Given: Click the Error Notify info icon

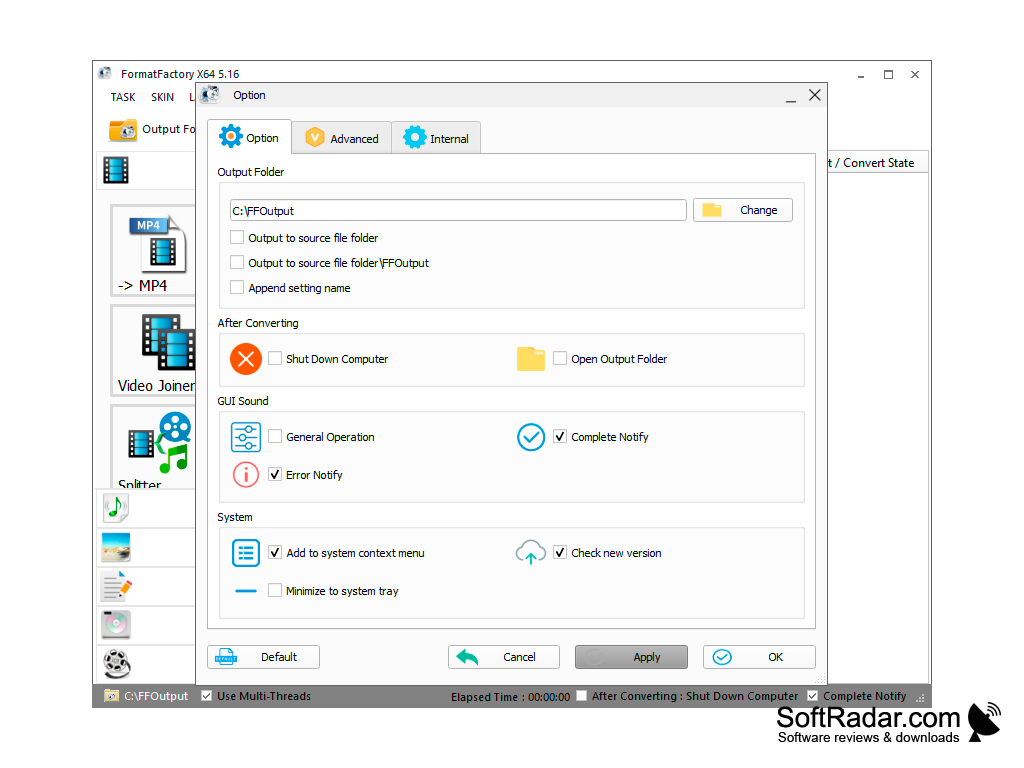Looking at the screenshot, I should [x=246, y=475].
